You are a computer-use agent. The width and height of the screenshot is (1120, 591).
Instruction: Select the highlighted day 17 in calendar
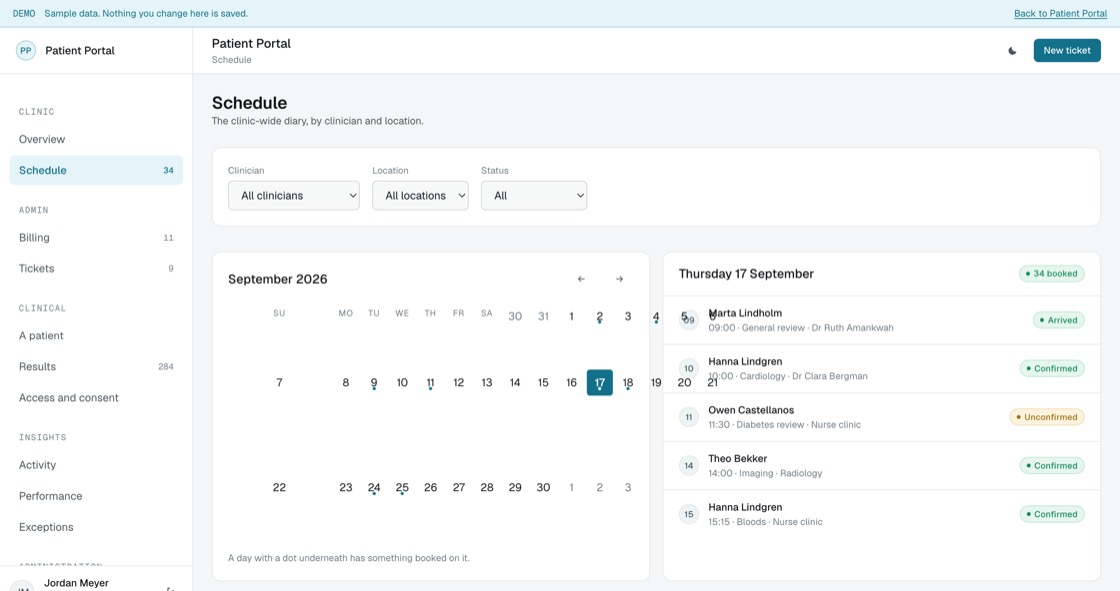(x=599, y=382)
